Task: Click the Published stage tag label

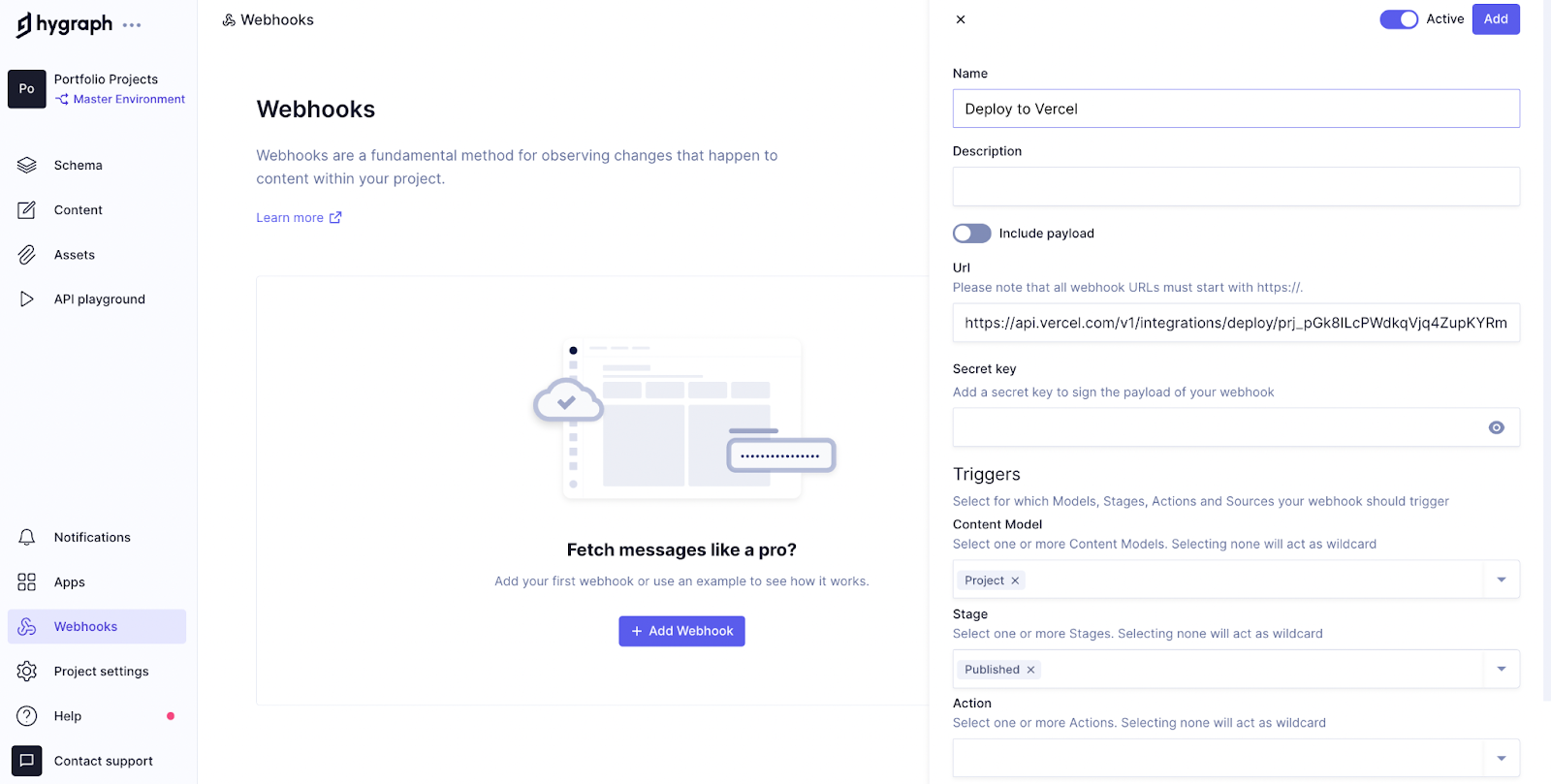Action: tap(992, 670)
